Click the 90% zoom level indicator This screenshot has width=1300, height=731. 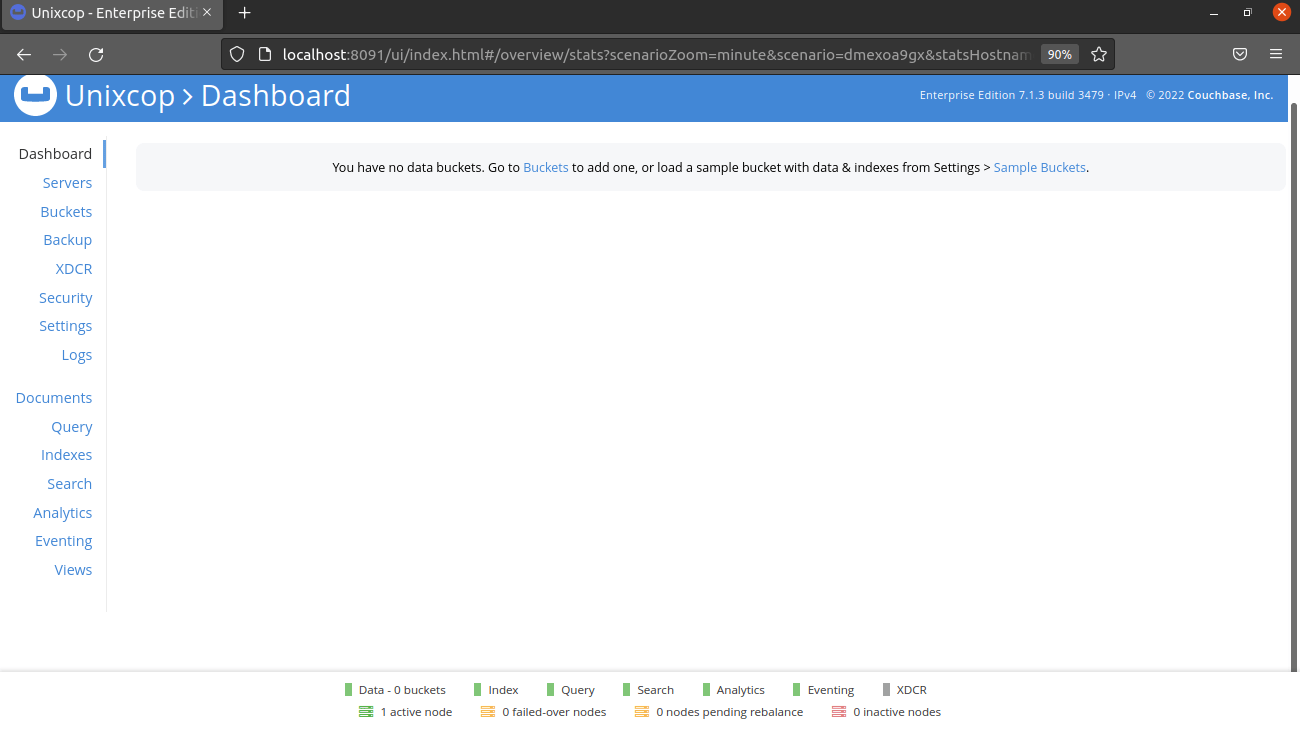tap(1060, 54)
